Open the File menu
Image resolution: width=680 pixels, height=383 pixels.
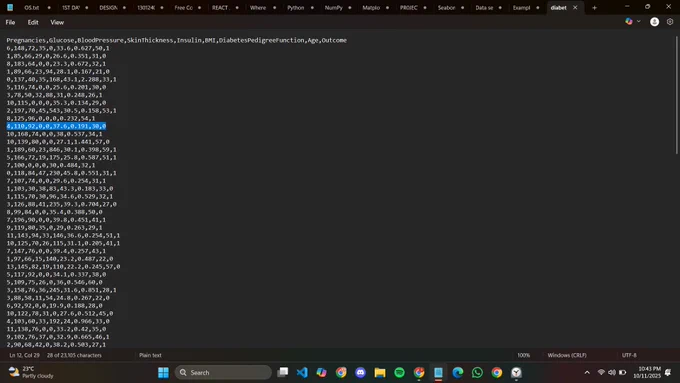pyautogui.click(x=10, y=22)
